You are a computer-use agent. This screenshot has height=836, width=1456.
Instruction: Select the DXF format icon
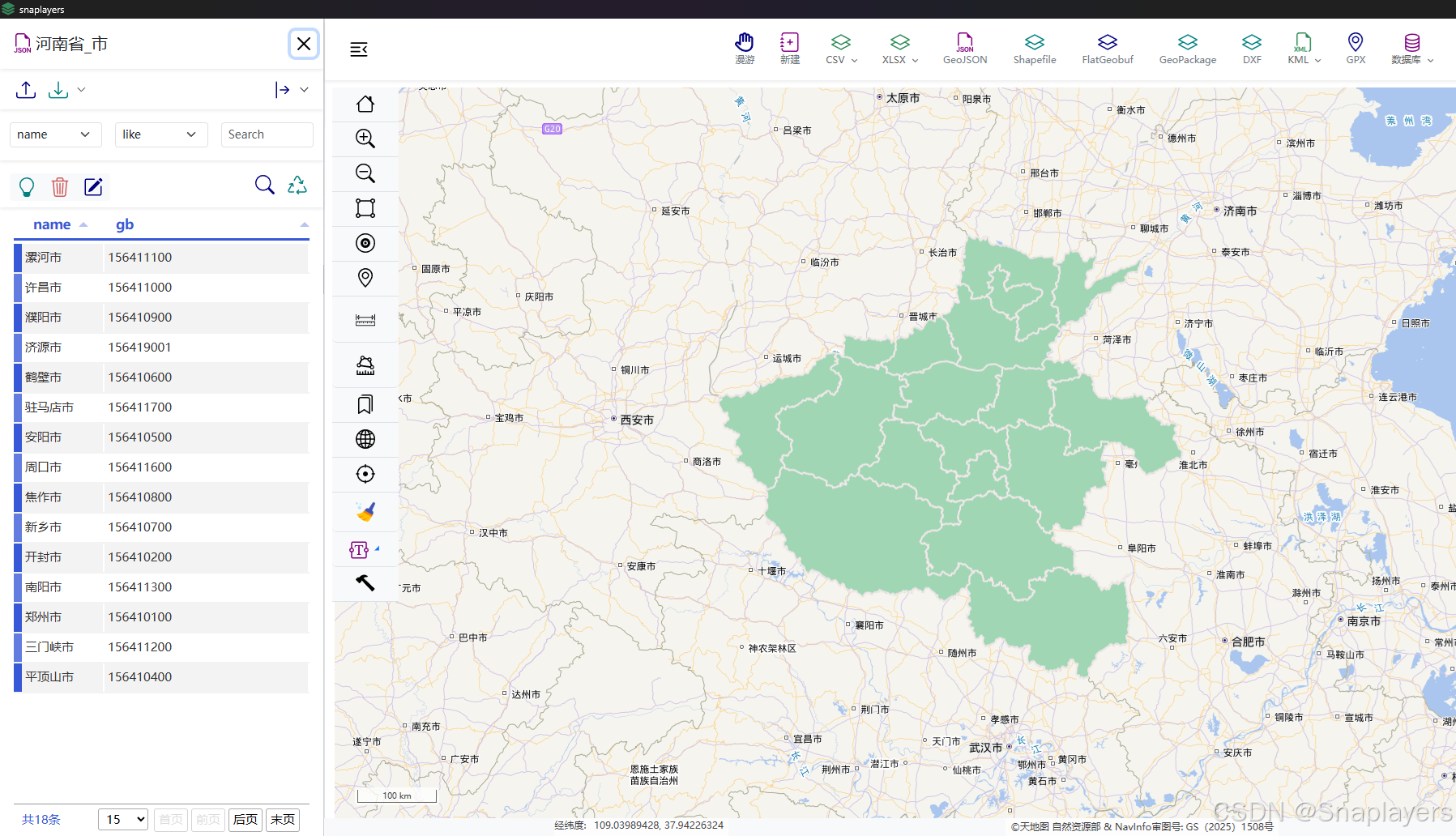point(1252,49)
